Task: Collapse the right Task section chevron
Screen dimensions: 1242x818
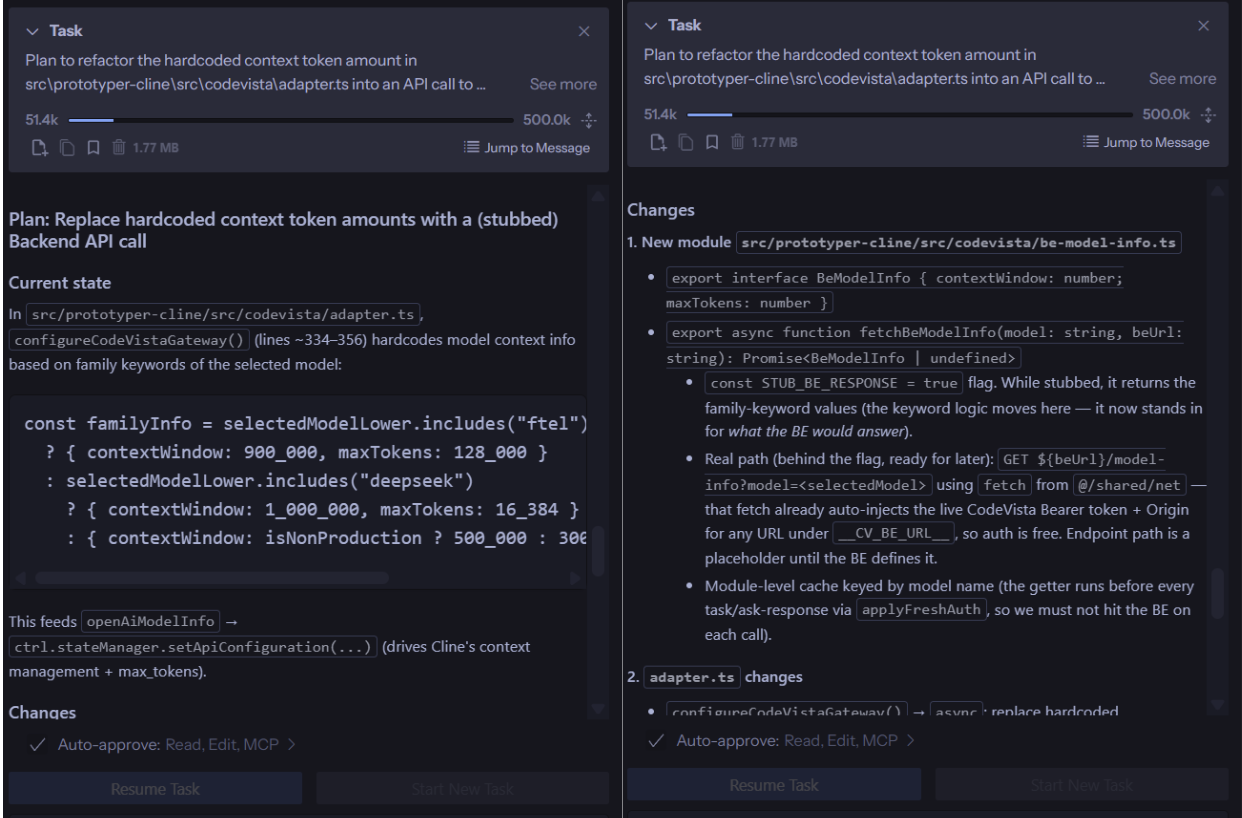Action: coord(653,24)
